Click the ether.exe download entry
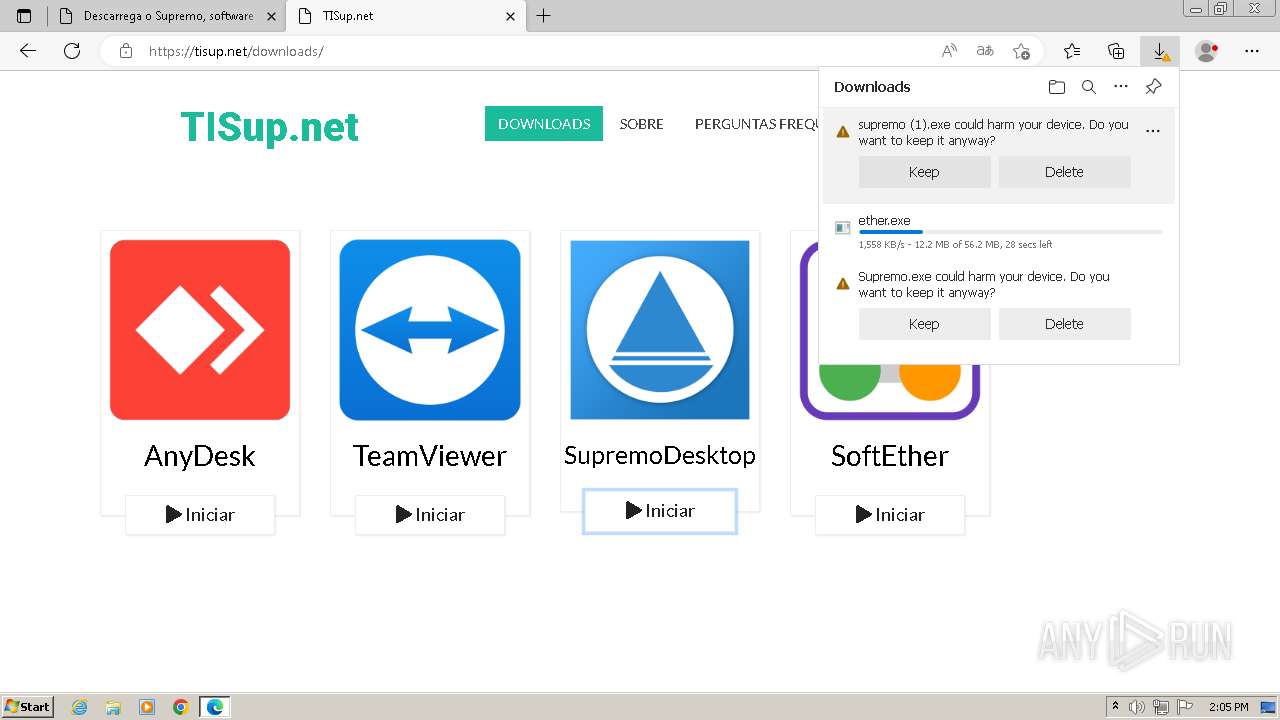 (998, 231)
